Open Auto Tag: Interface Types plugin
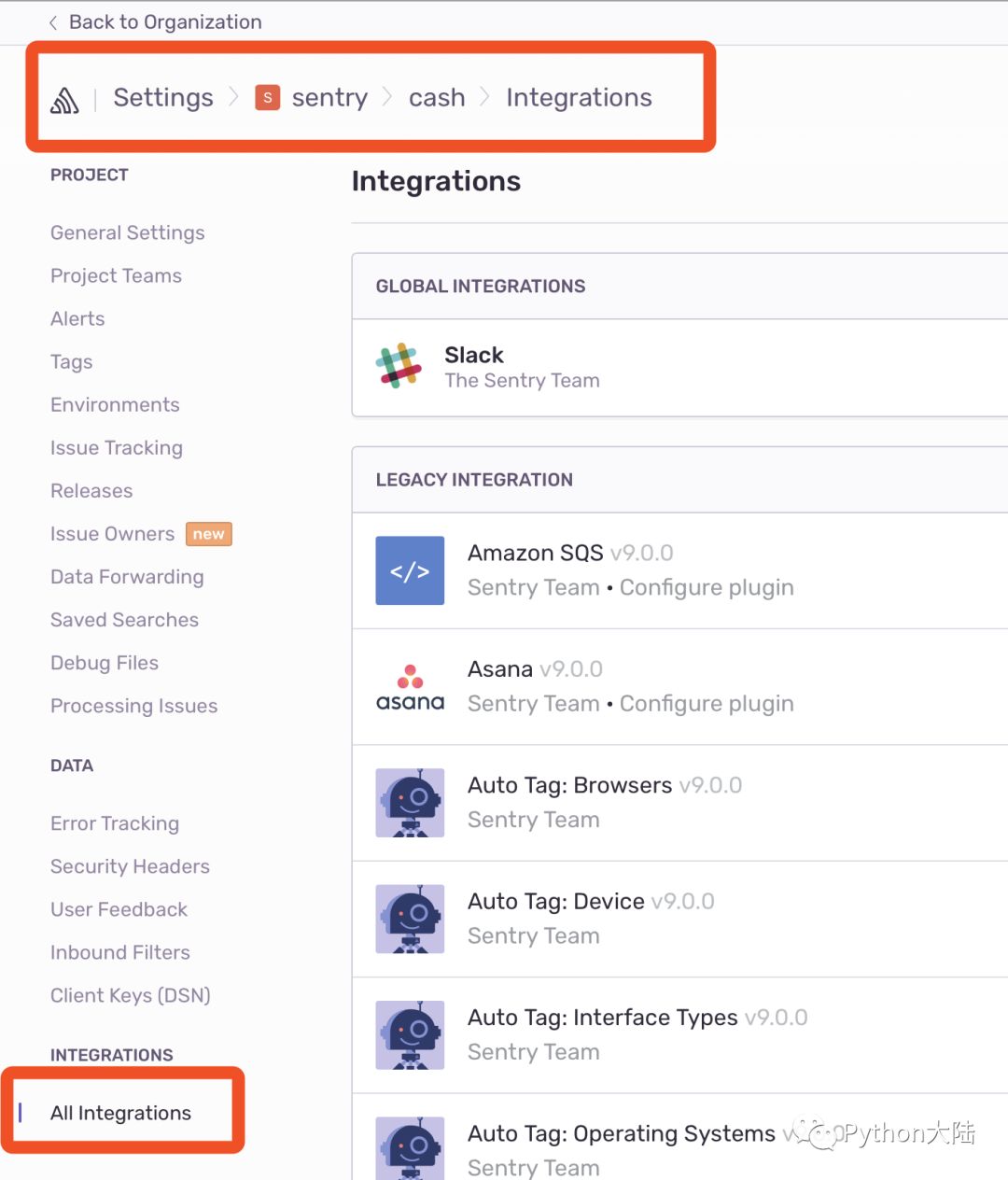 pyautogui.click(x=603, y=1018)
